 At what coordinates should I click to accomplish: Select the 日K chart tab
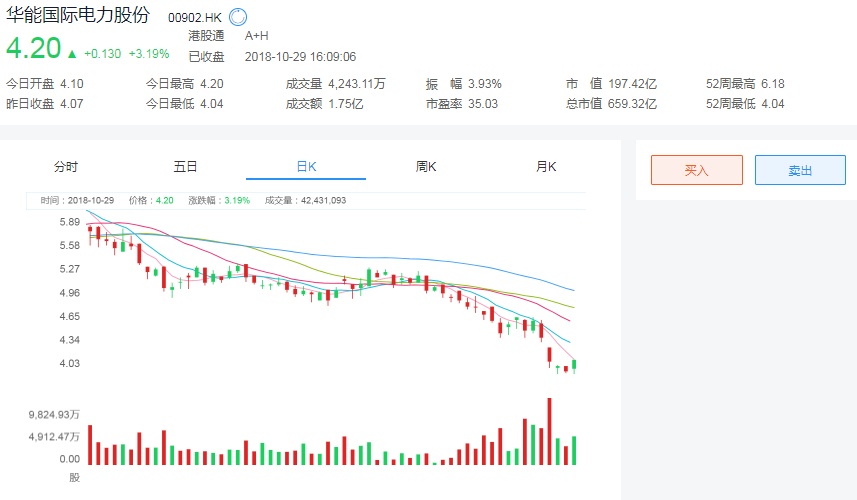pos(305,167)
